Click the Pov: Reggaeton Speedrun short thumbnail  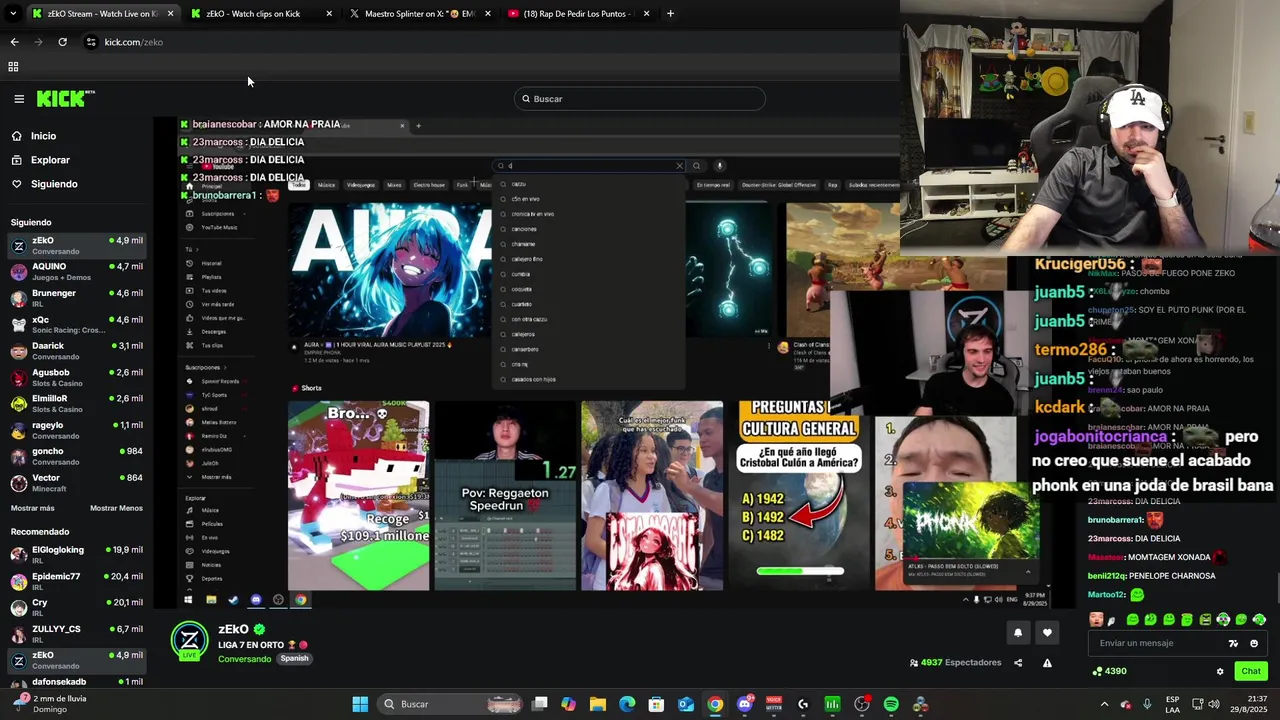[x=505, y=495]
